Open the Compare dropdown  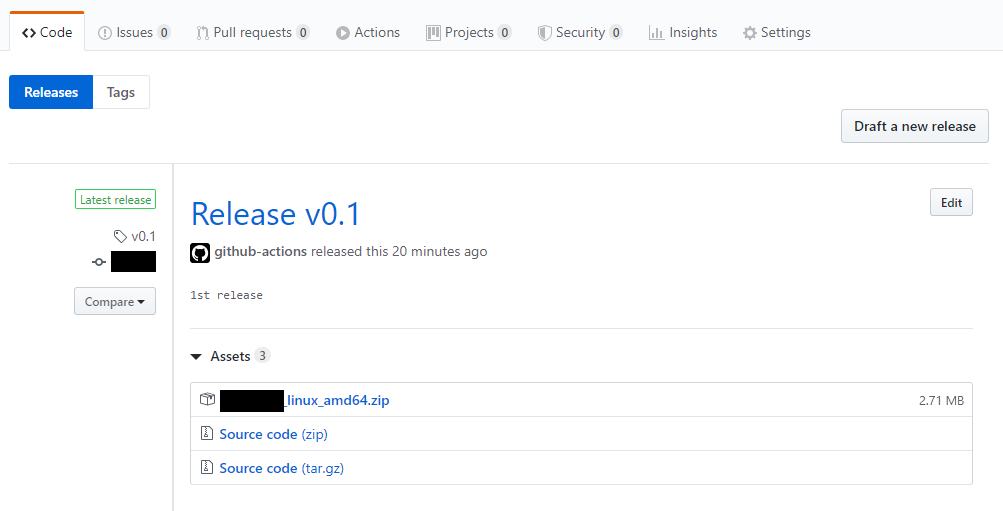[x=115, y=301]
